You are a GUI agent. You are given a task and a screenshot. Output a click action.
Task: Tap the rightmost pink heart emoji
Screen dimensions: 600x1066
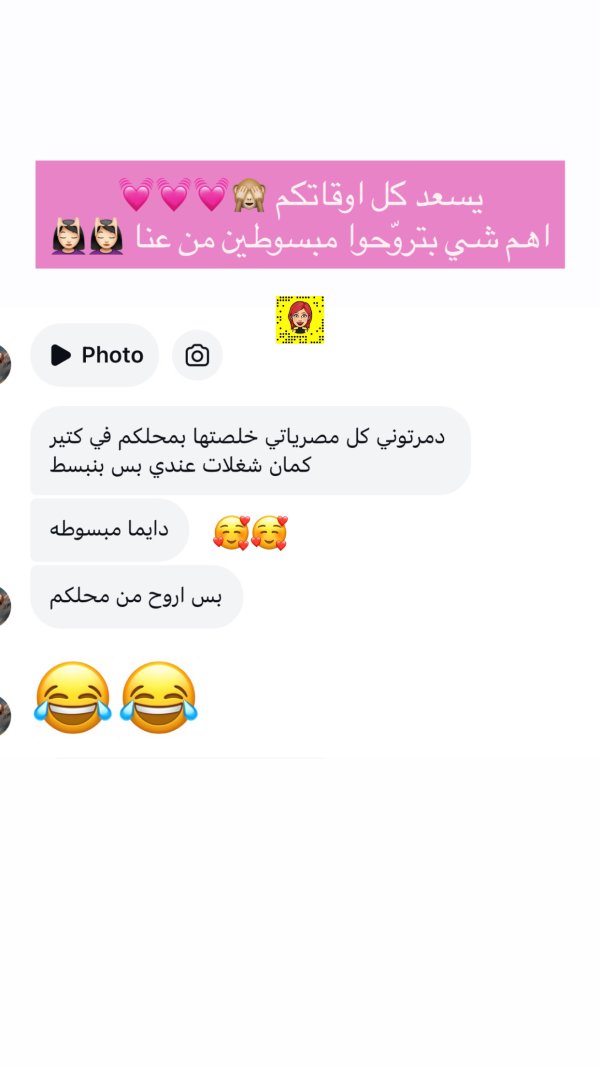pyautogui.click(x=212, y=195)
